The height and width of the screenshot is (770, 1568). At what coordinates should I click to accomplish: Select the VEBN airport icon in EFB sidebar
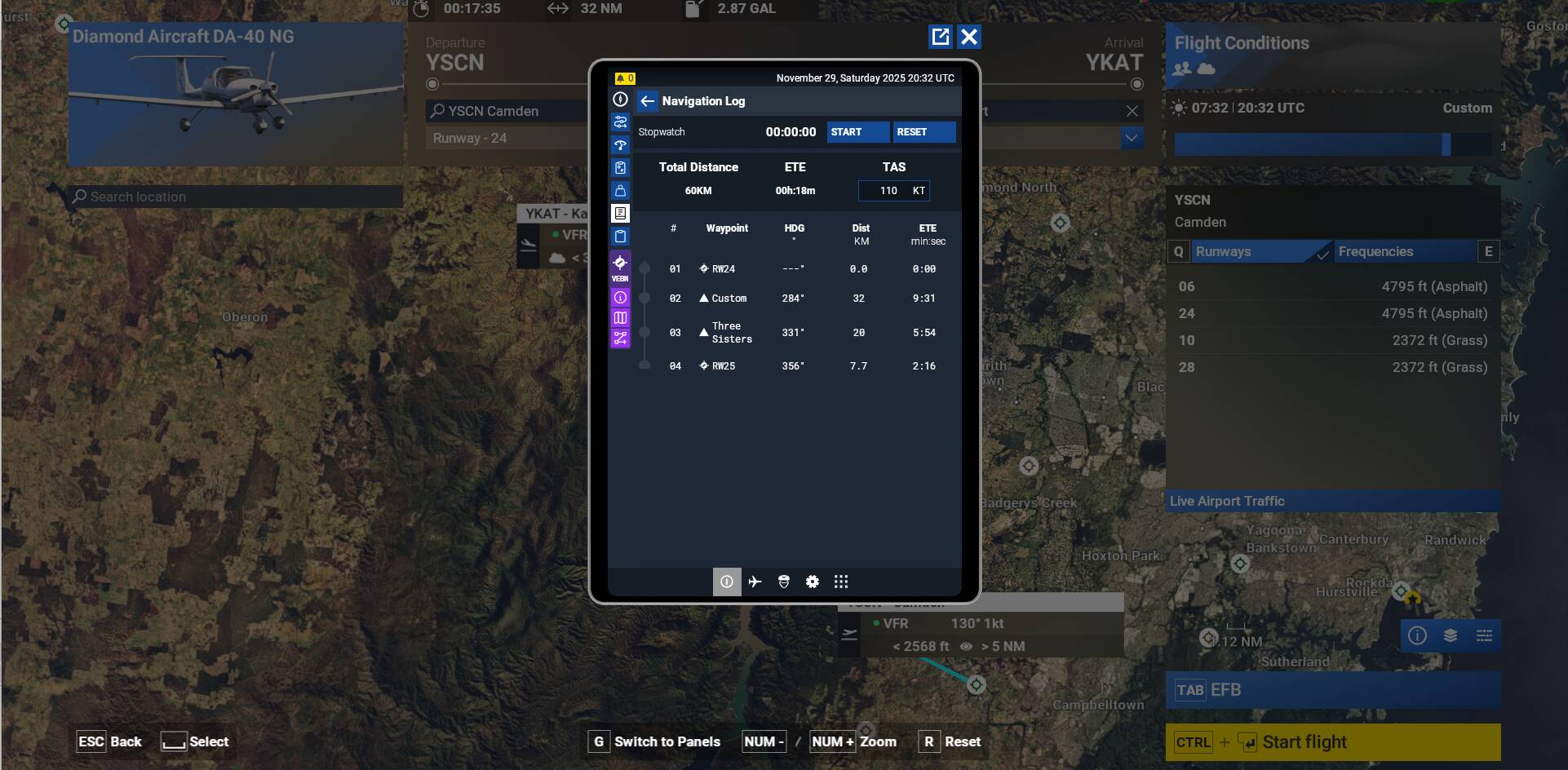click(x=620, y=267)
